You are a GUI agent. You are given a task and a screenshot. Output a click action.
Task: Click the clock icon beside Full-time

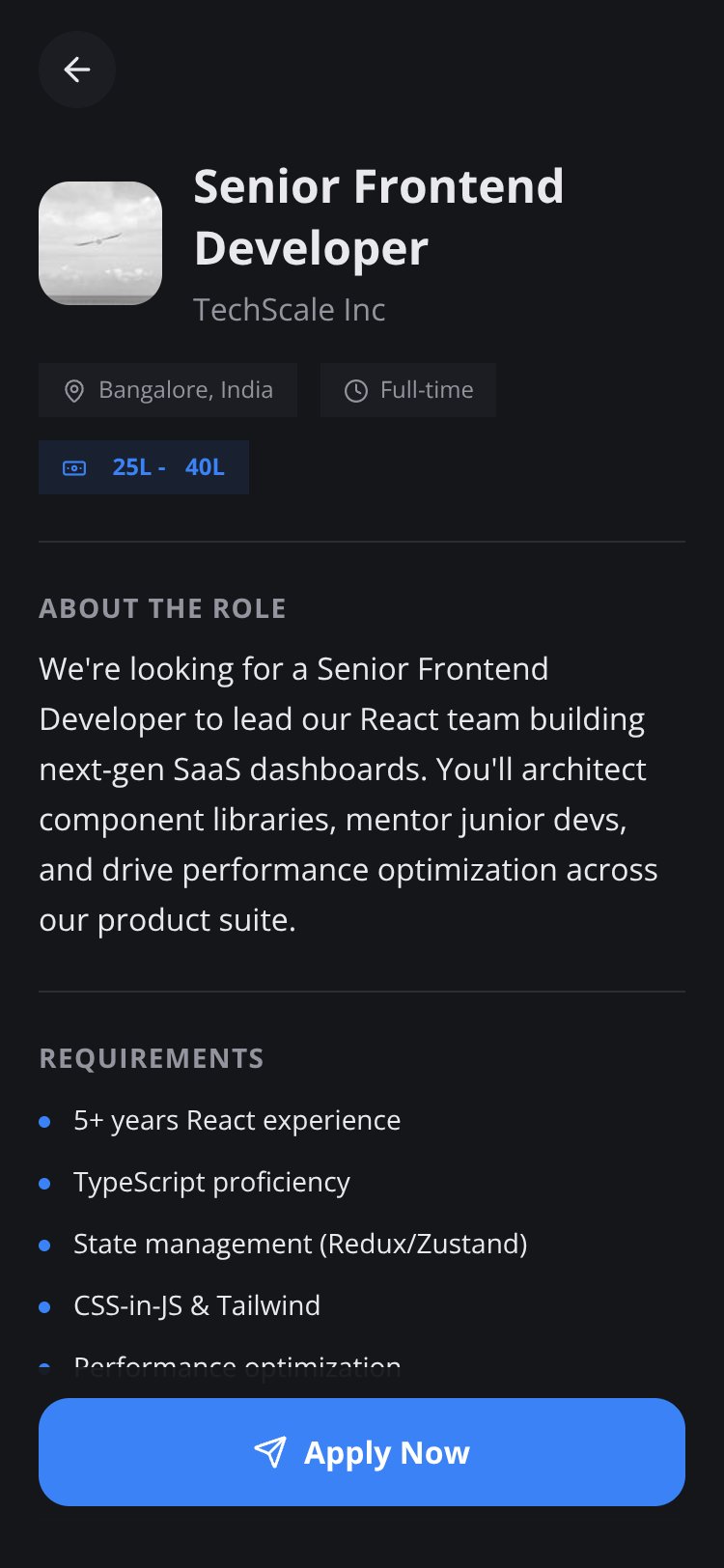356,391
